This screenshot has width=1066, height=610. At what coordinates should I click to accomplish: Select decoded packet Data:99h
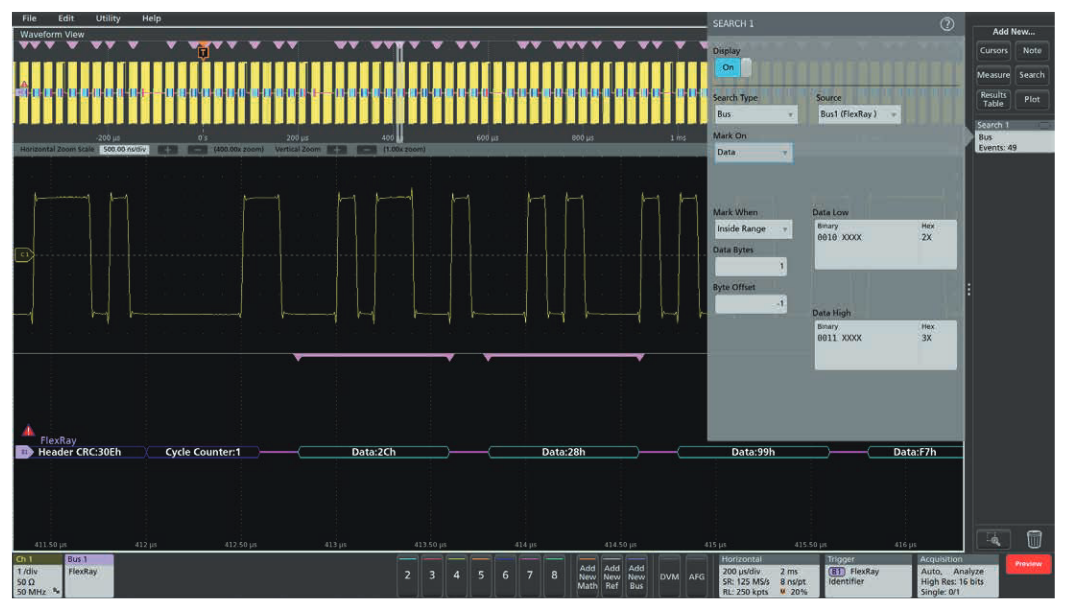753,452
